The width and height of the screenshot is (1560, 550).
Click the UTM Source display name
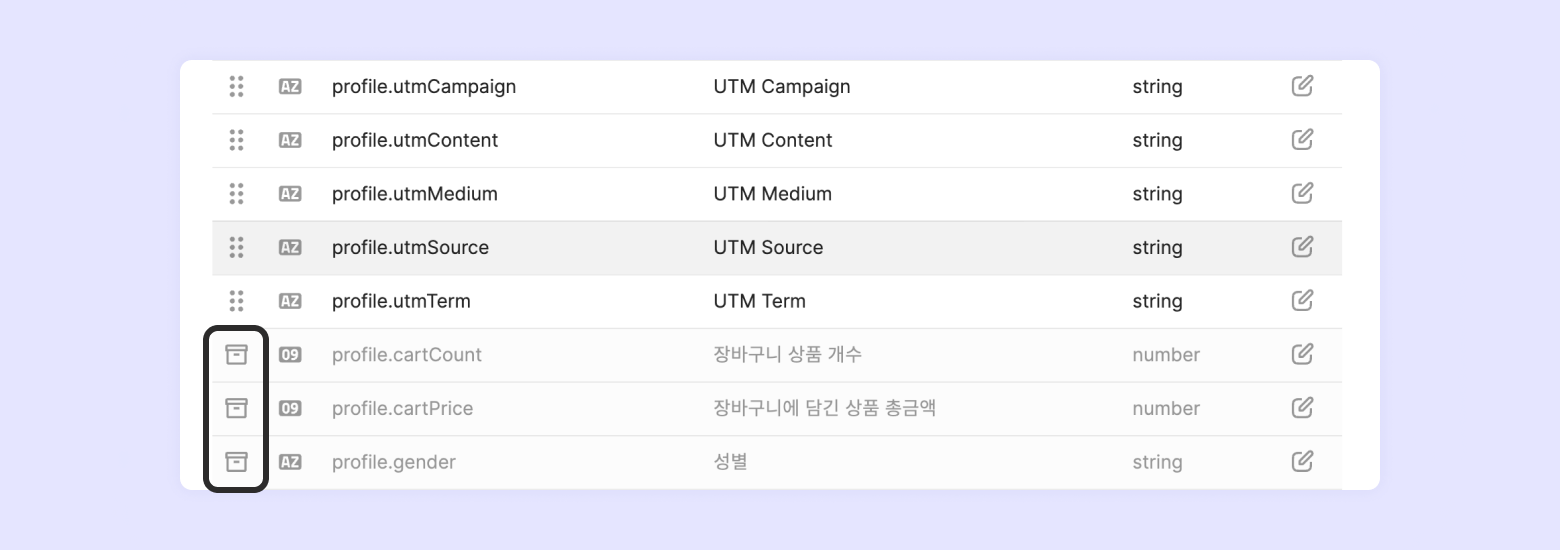pos(768,247)
